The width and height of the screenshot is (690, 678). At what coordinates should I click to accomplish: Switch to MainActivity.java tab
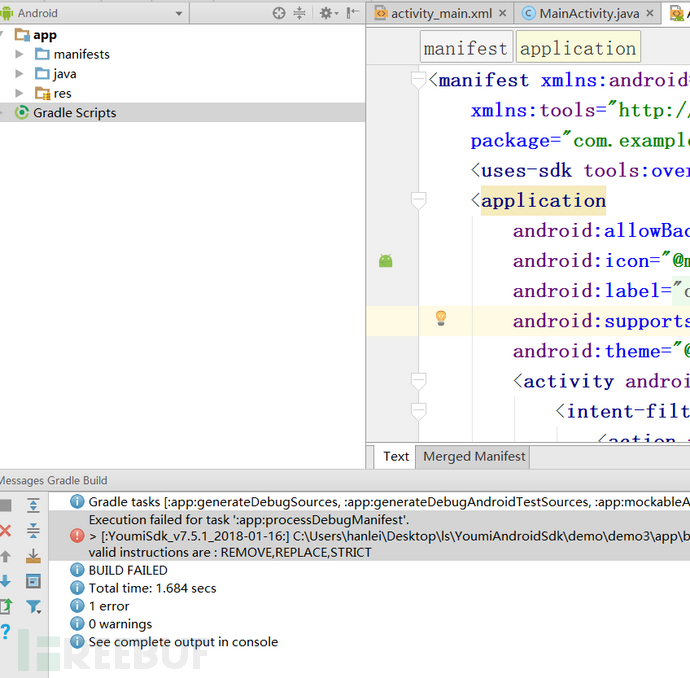tap(589, 14)
